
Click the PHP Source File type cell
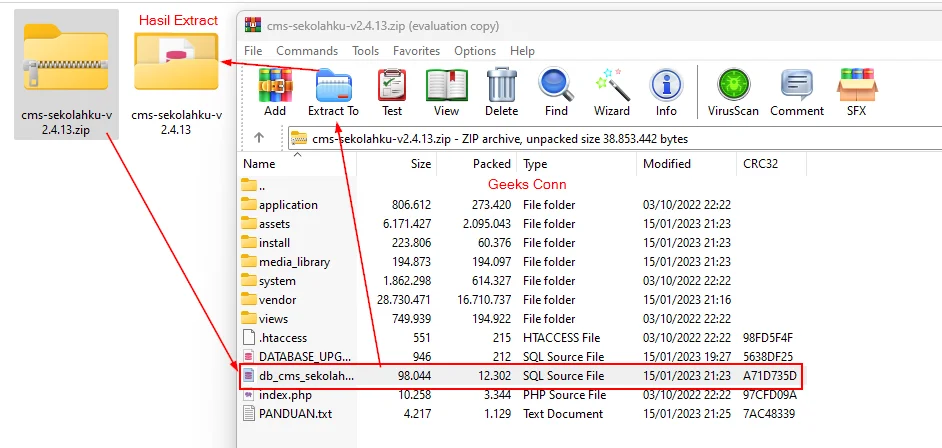click(x=564, y=395)
